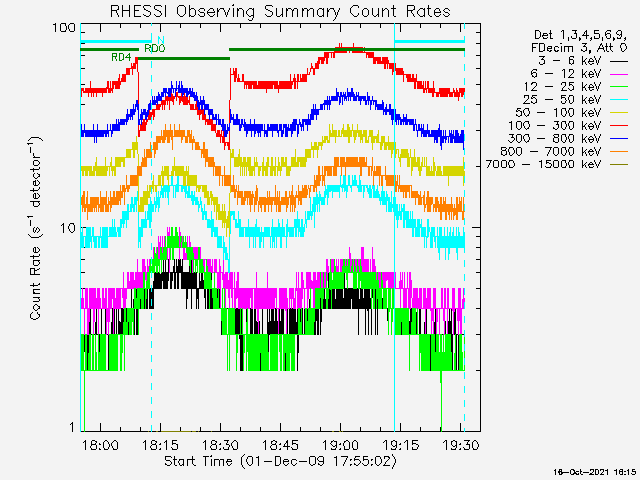640x480 pixels.
Task: Click the dashed cyan vertical line near 19:30
Action: coord(464,227)
